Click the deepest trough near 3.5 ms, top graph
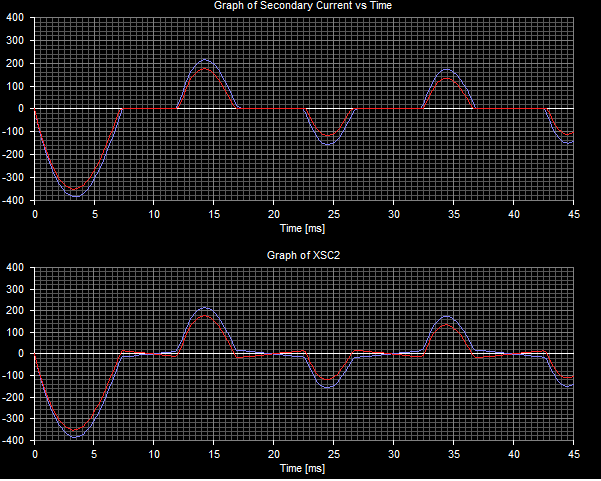This screenshot has height=481, width=601. point(76,195)
